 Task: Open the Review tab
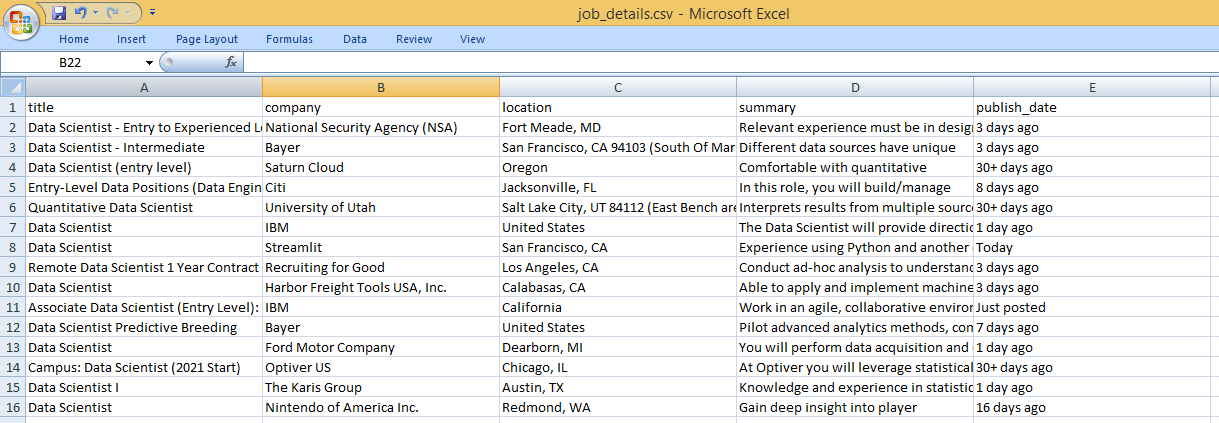pyautogui.click(x=413, y=39)
